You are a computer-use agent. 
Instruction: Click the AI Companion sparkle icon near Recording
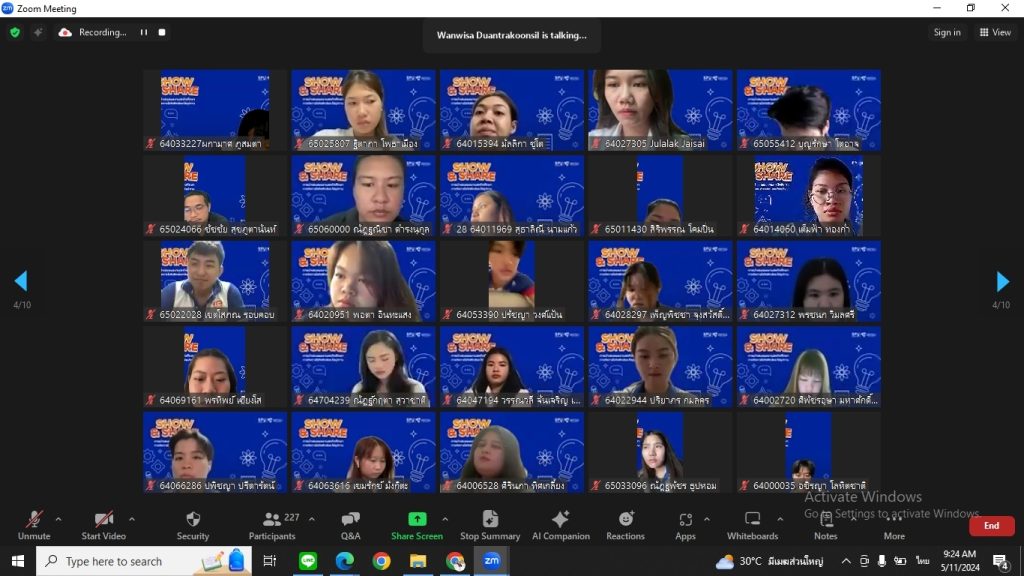tap(38, 32)
